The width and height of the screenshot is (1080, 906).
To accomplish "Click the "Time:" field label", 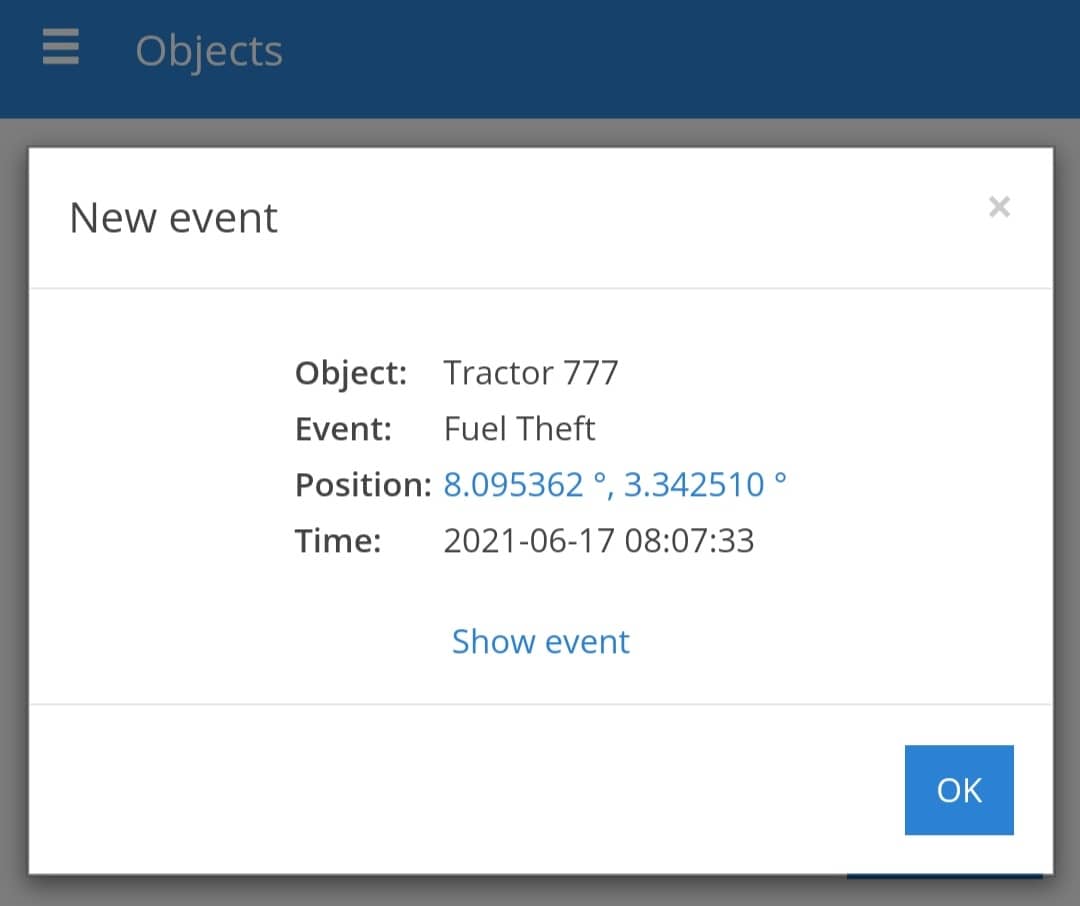I will coord(338,541).
